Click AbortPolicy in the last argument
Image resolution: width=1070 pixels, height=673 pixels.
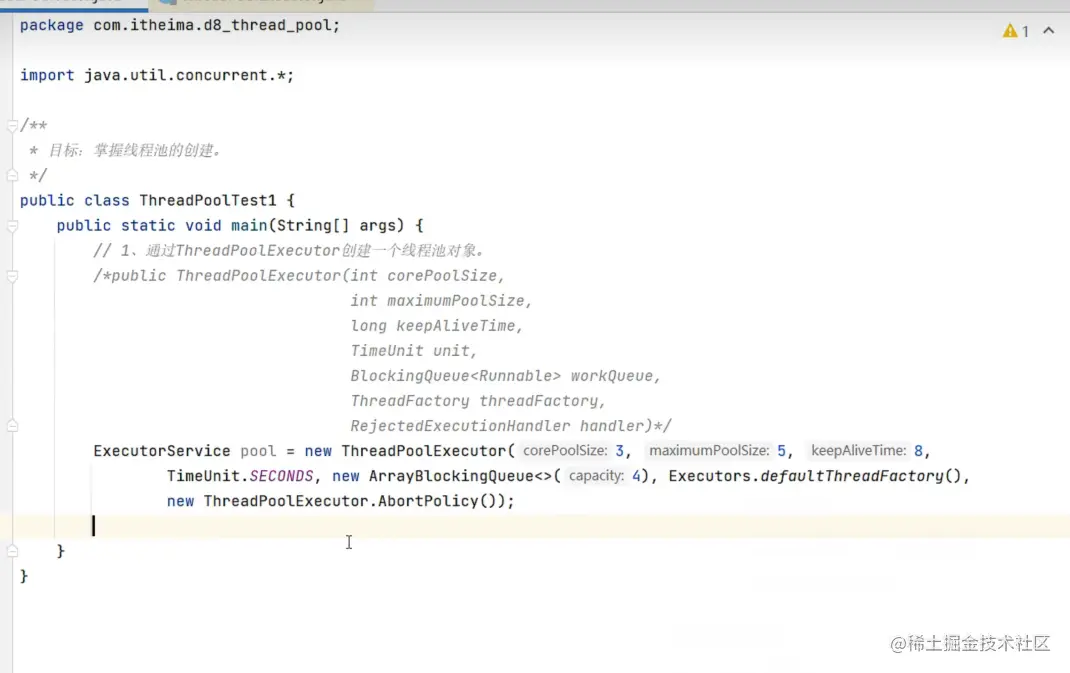tap(428, 501)
